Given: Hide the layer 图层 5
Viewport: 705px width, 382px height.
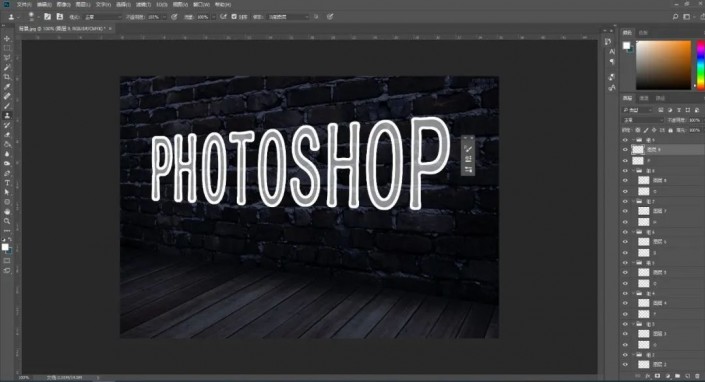Looking at the screenshot, I should pyautogui.click(x=625, y=272).
